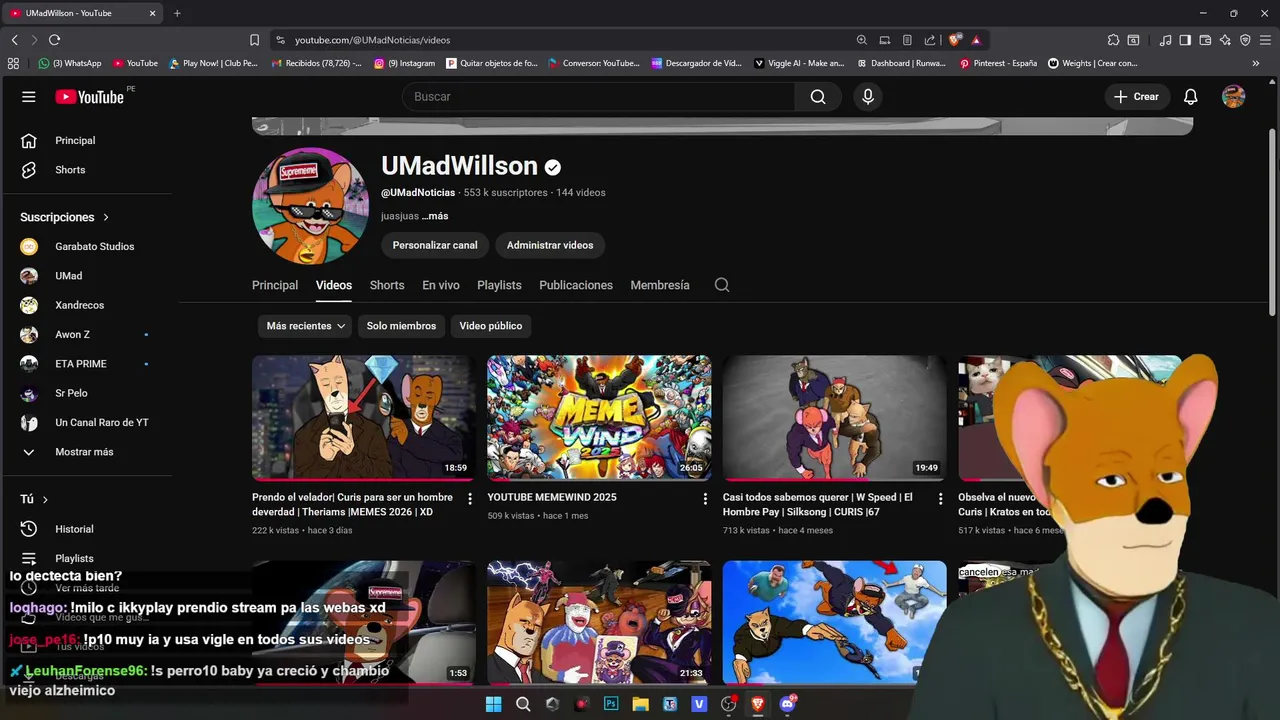Open the Prendo el velador video thumbnail
Viewport: 1280px width, 720px height.
364,418
